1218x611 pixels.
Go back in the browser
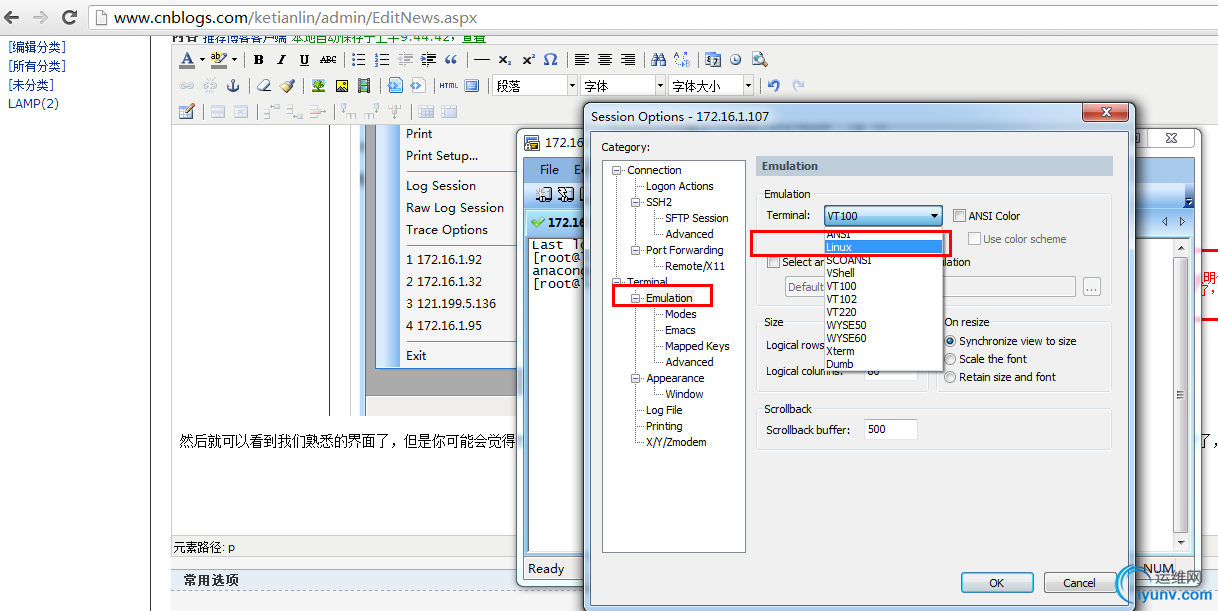14,17
